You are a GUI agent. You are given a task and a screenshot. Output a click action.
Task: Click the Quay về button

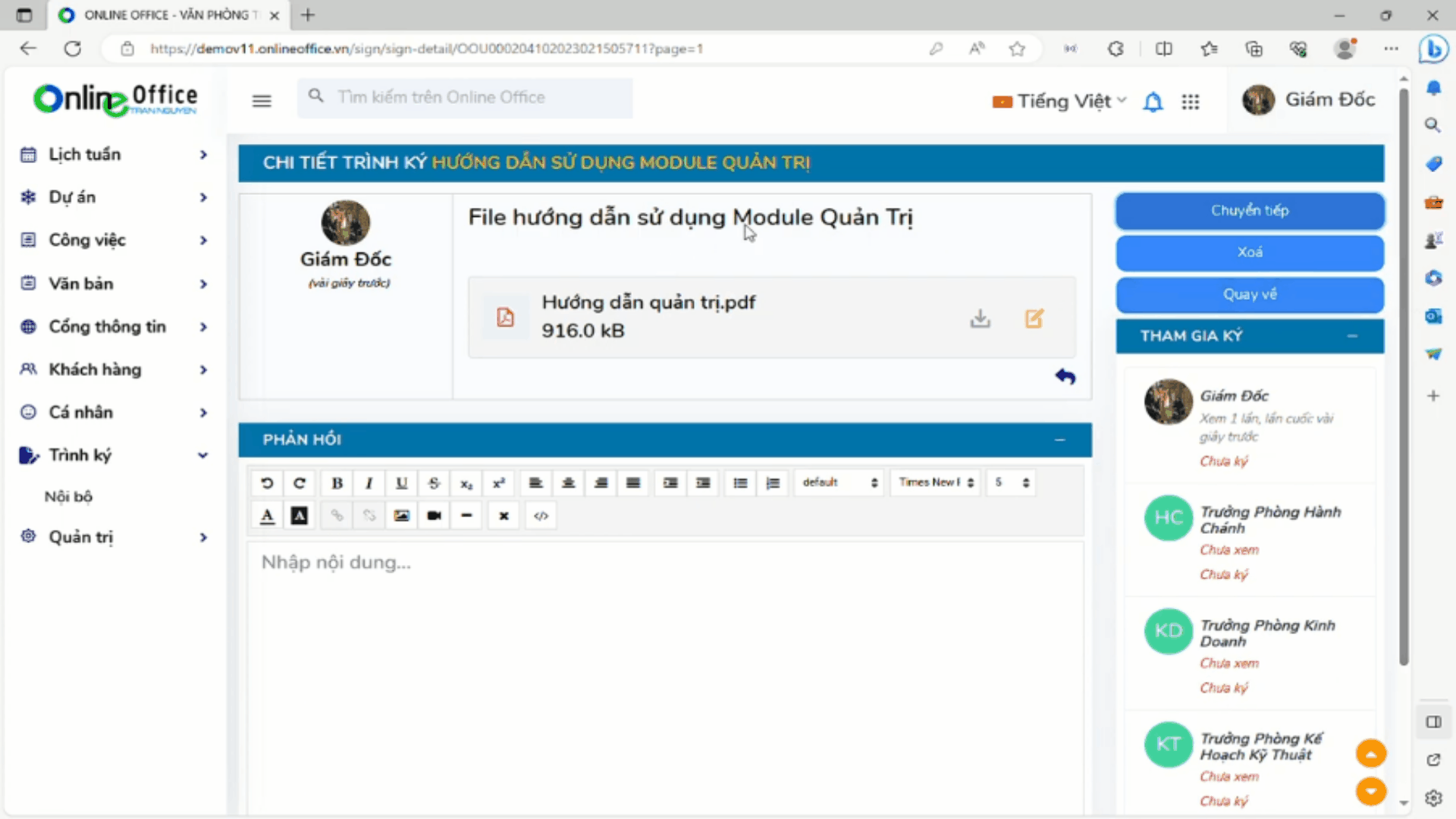1249,294
